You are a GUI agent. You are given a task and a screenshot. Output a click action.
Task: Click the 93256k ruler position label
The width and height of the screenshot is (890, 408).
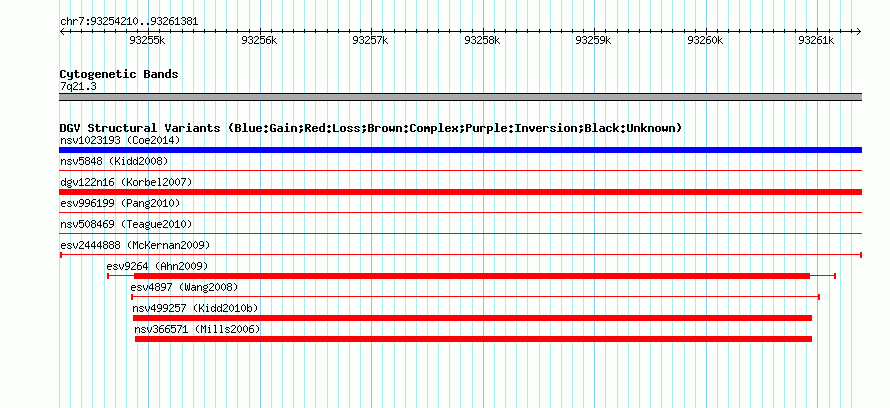tap(259, 40)
